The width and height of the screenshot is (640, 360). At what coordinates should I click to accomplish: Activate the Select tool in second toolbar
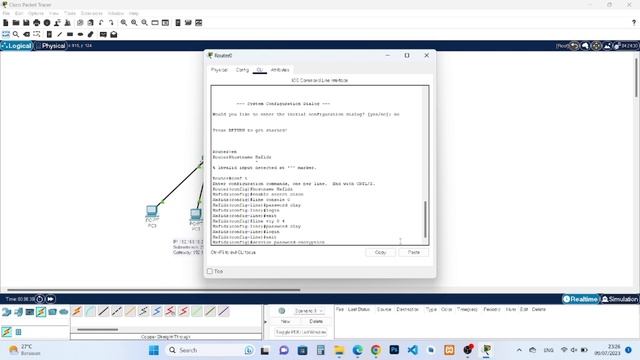click(x=6, y=34)
